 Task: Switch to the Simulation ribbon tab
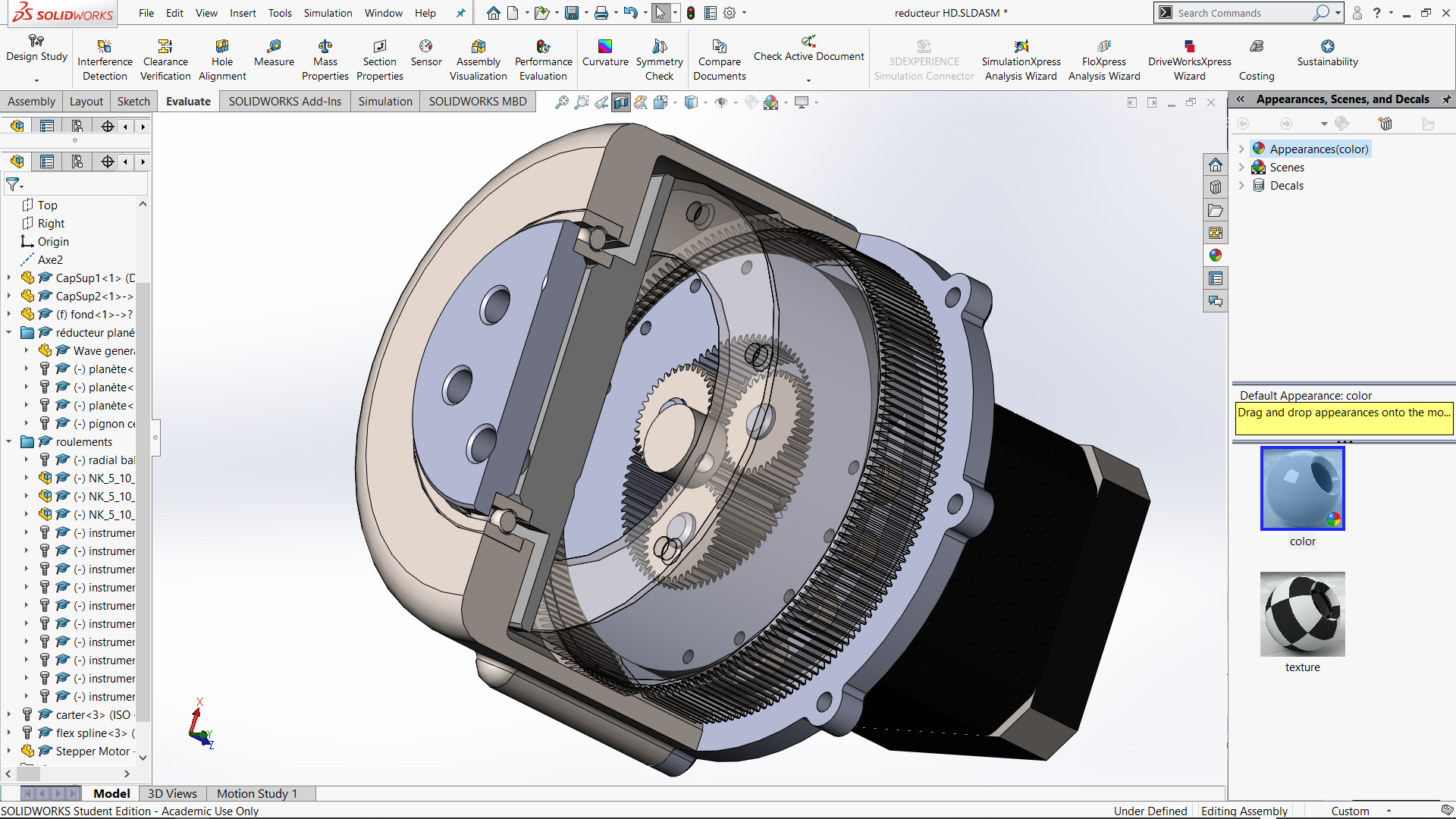(x=385, y=101)
